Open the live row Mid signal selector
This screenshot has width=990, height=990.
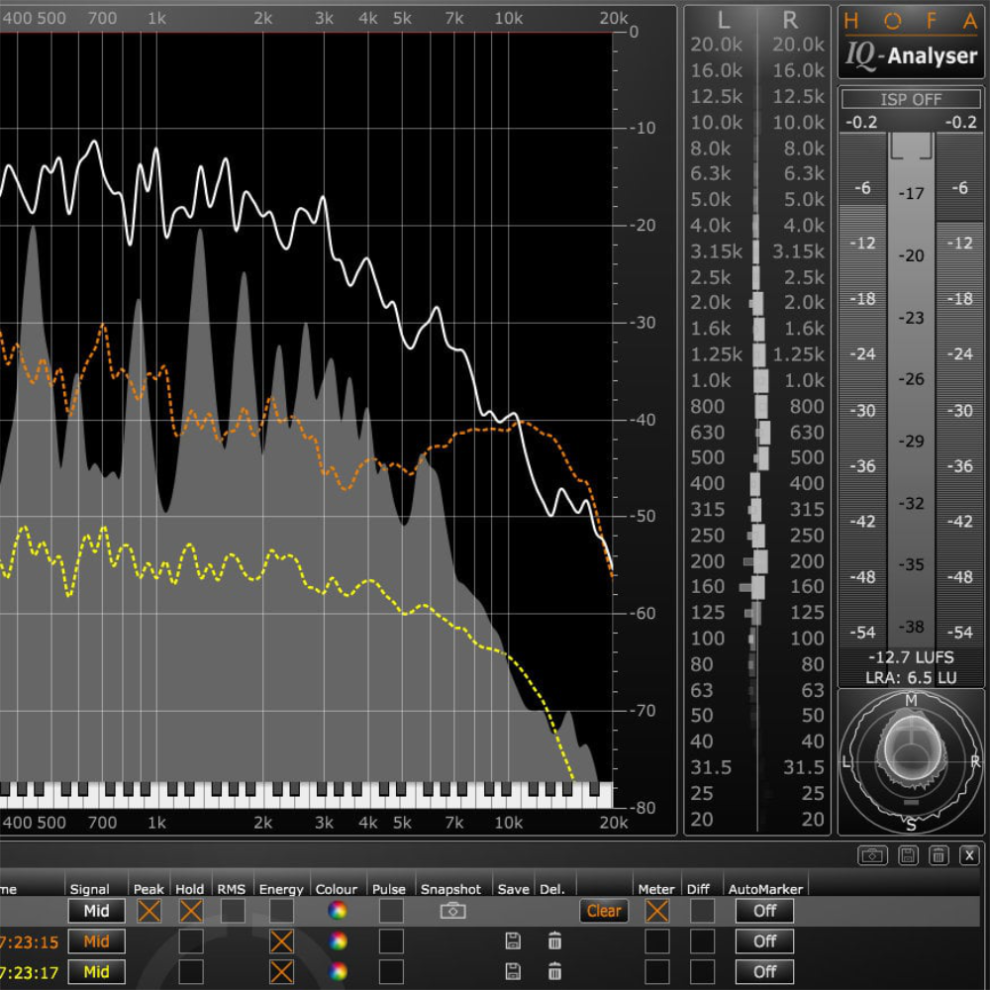[96, 911]
